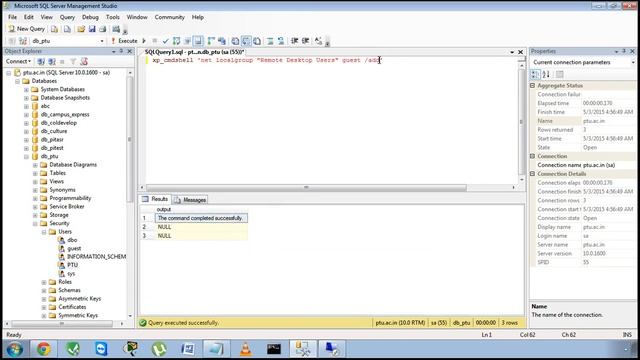Click the Comment out selected lines icon

click(x=270, y=41)
